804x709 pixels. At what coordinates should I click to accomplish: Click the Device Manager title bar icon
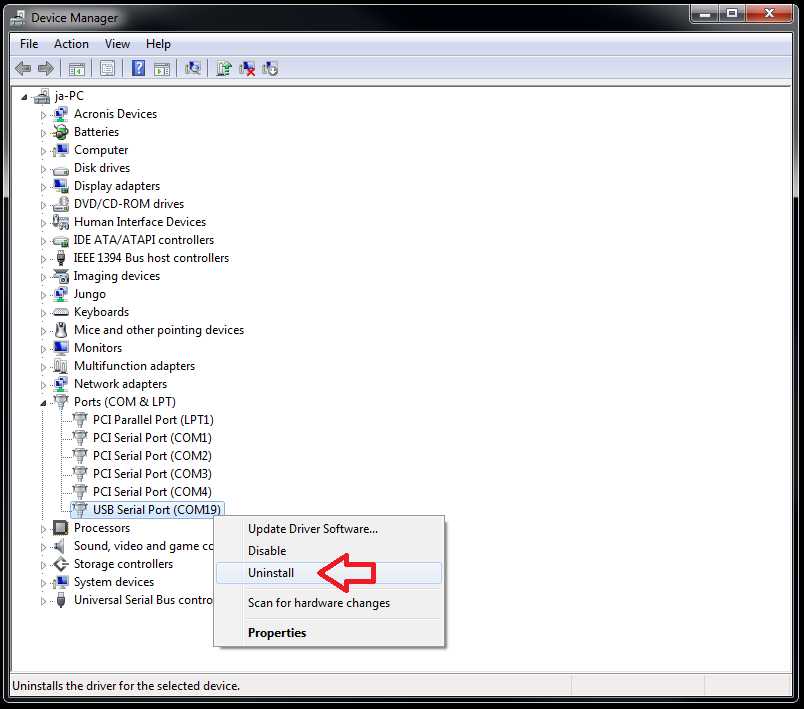[x=18, y=18]
